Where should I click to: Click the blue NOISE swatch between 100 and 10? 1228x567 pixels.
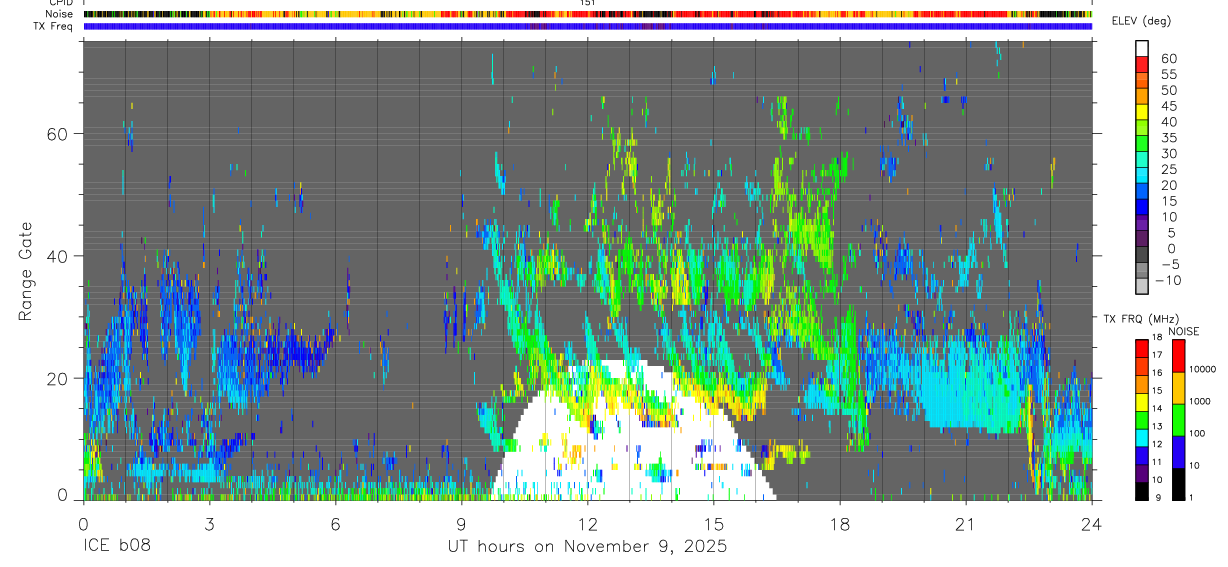click(1177, 452)
